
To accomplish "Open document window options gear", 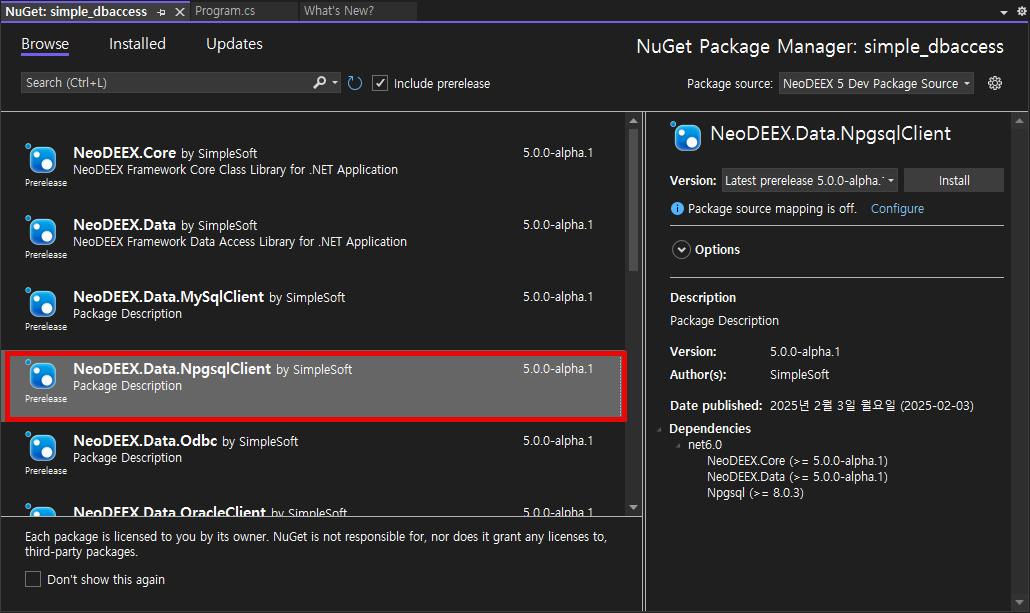I will (1022, 11).
